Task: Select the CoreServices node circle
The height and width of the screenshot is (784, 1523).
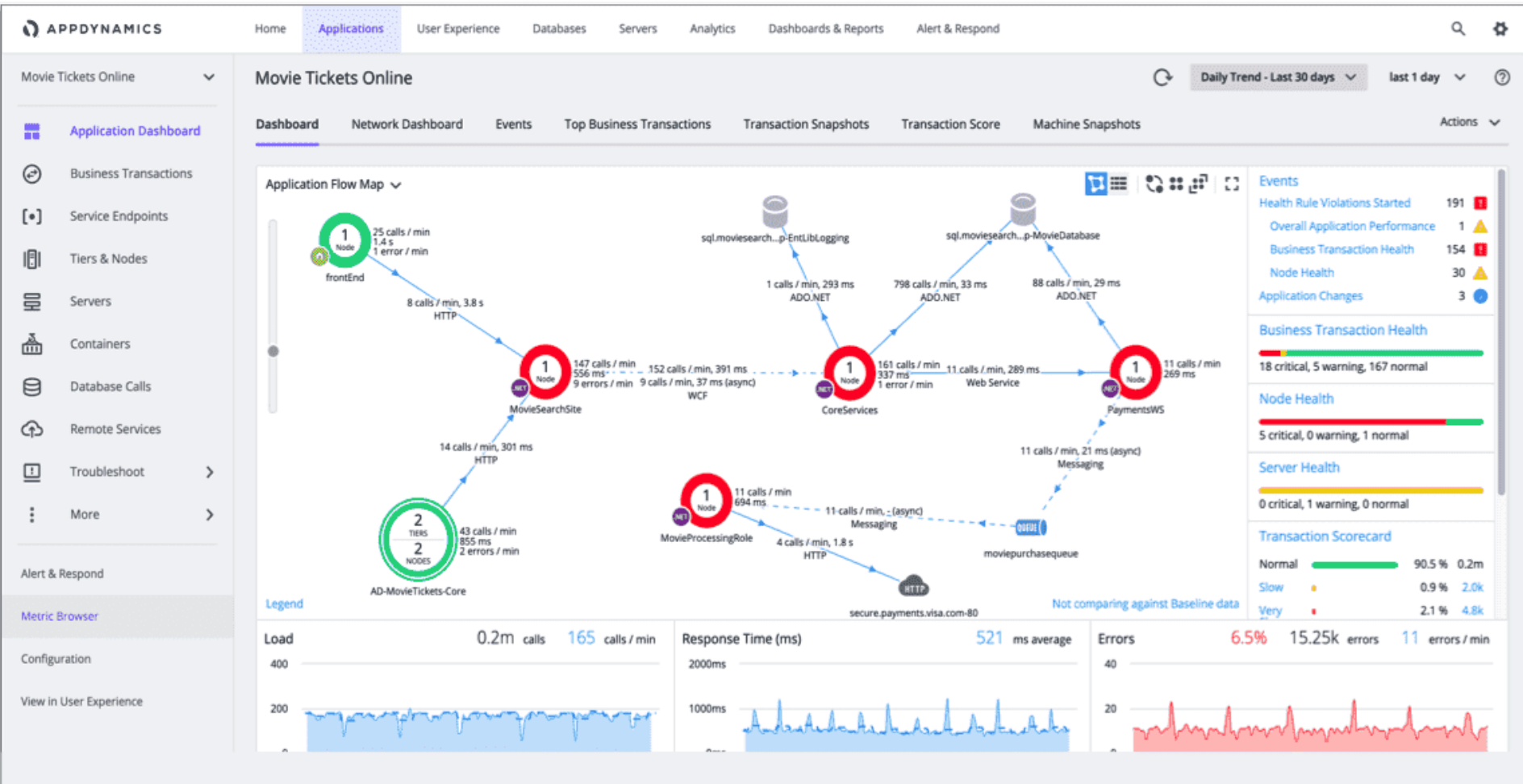Action: tap(849, 372)
